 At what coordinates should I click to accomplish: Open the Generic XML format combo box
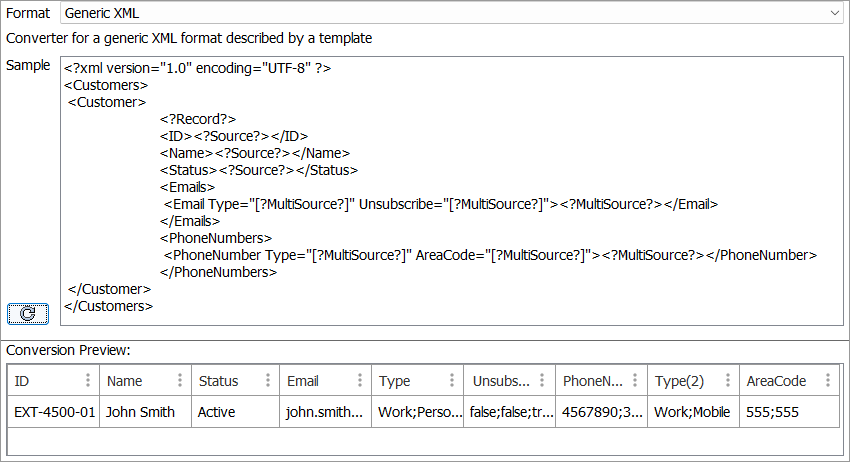pos(440,14)
